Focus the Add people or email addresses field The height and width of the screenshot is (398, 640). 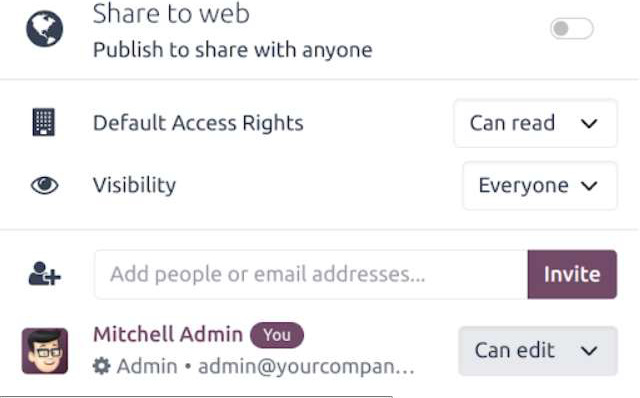pos(311,274)
